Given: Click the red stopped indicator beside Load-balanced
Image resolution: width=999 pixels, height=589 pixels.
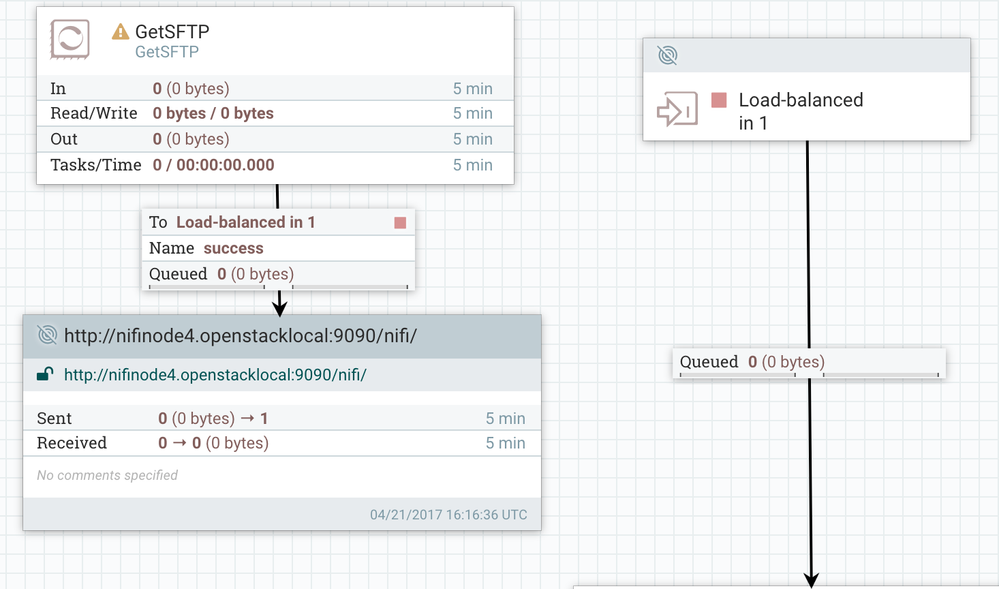Looking at the screenshot, I should click(x=718, y=100).
